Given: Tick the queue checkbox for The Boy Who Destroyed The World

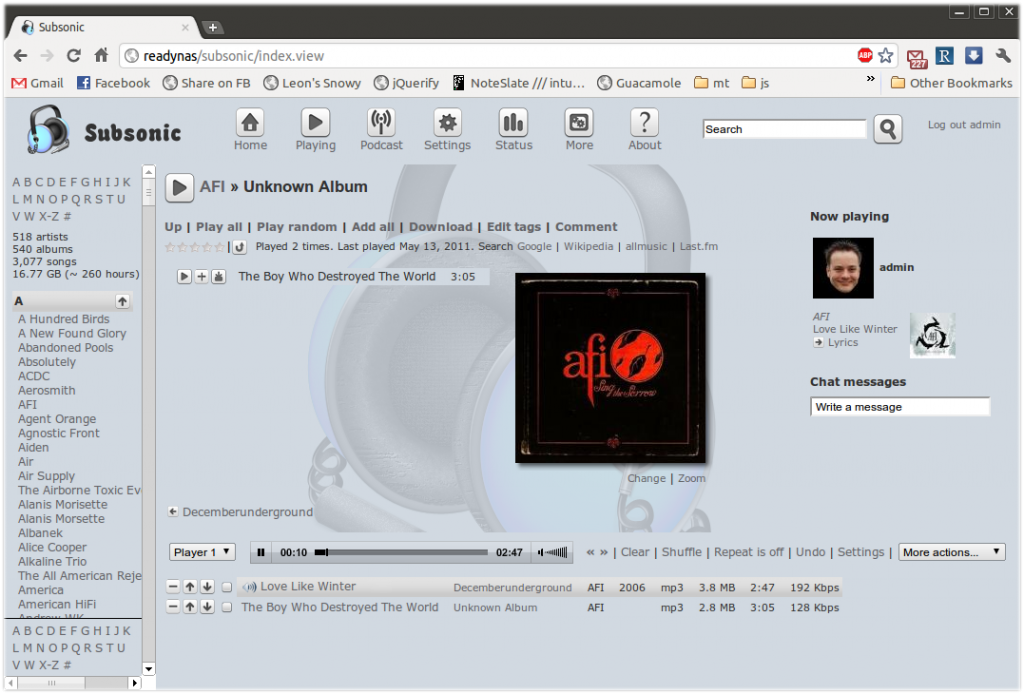Looking at the screenshot, I should coord(227,608).
